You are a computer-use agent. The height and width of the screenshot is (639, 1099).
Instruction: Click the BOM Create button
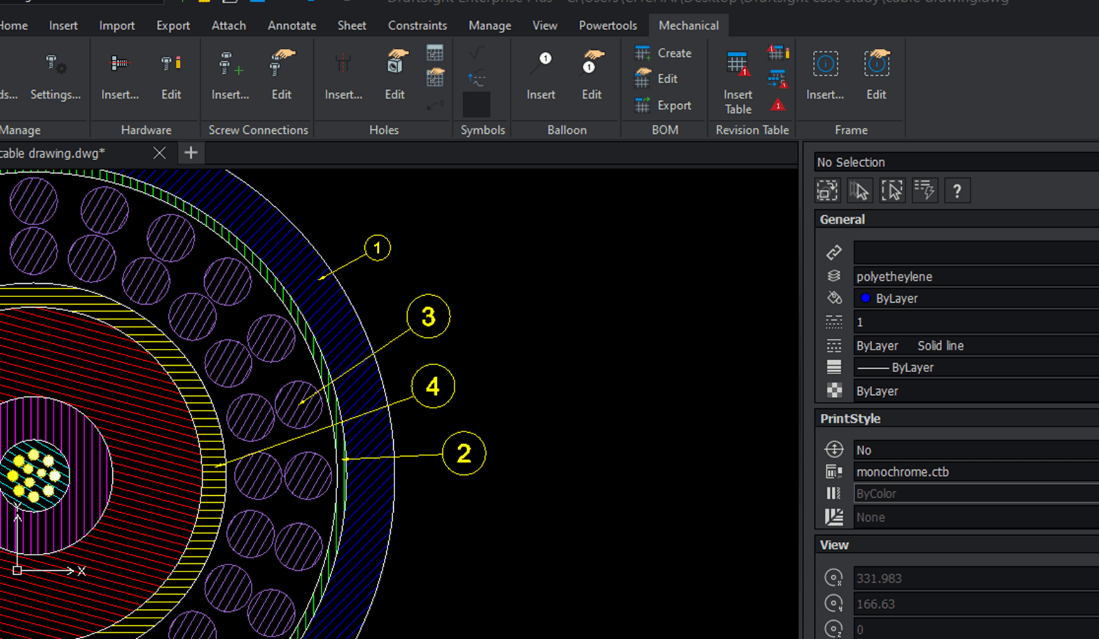[663, 53]
